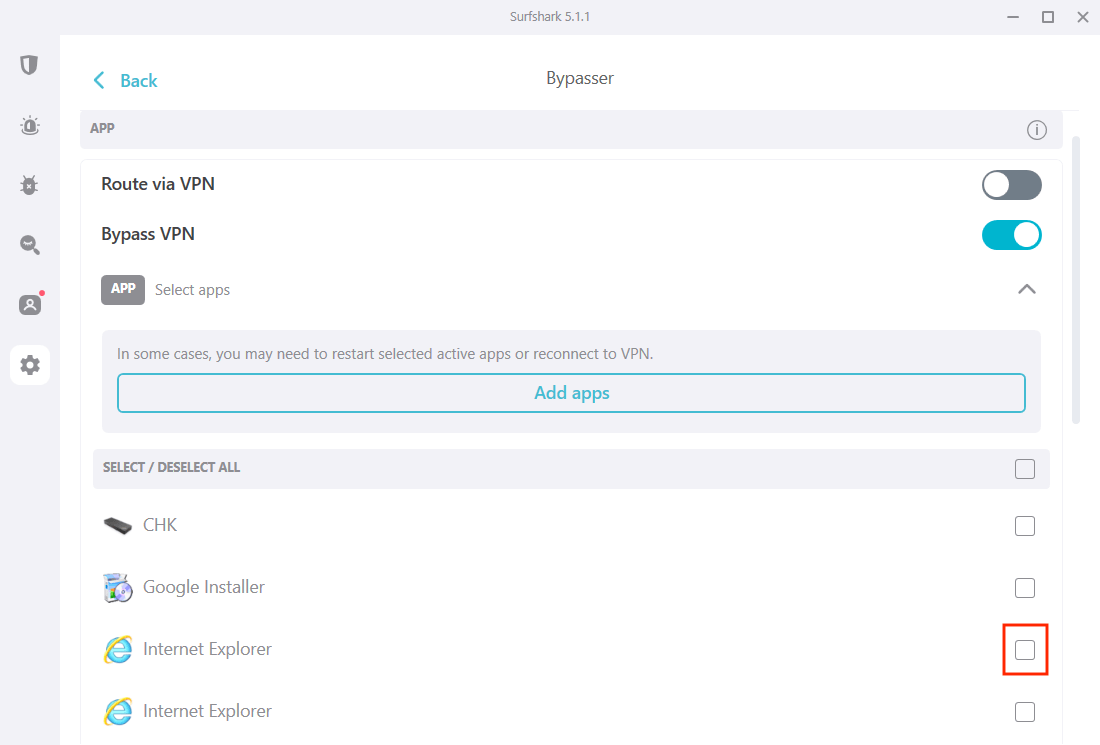Open the Antivirus section

click(x=29, y=185)
